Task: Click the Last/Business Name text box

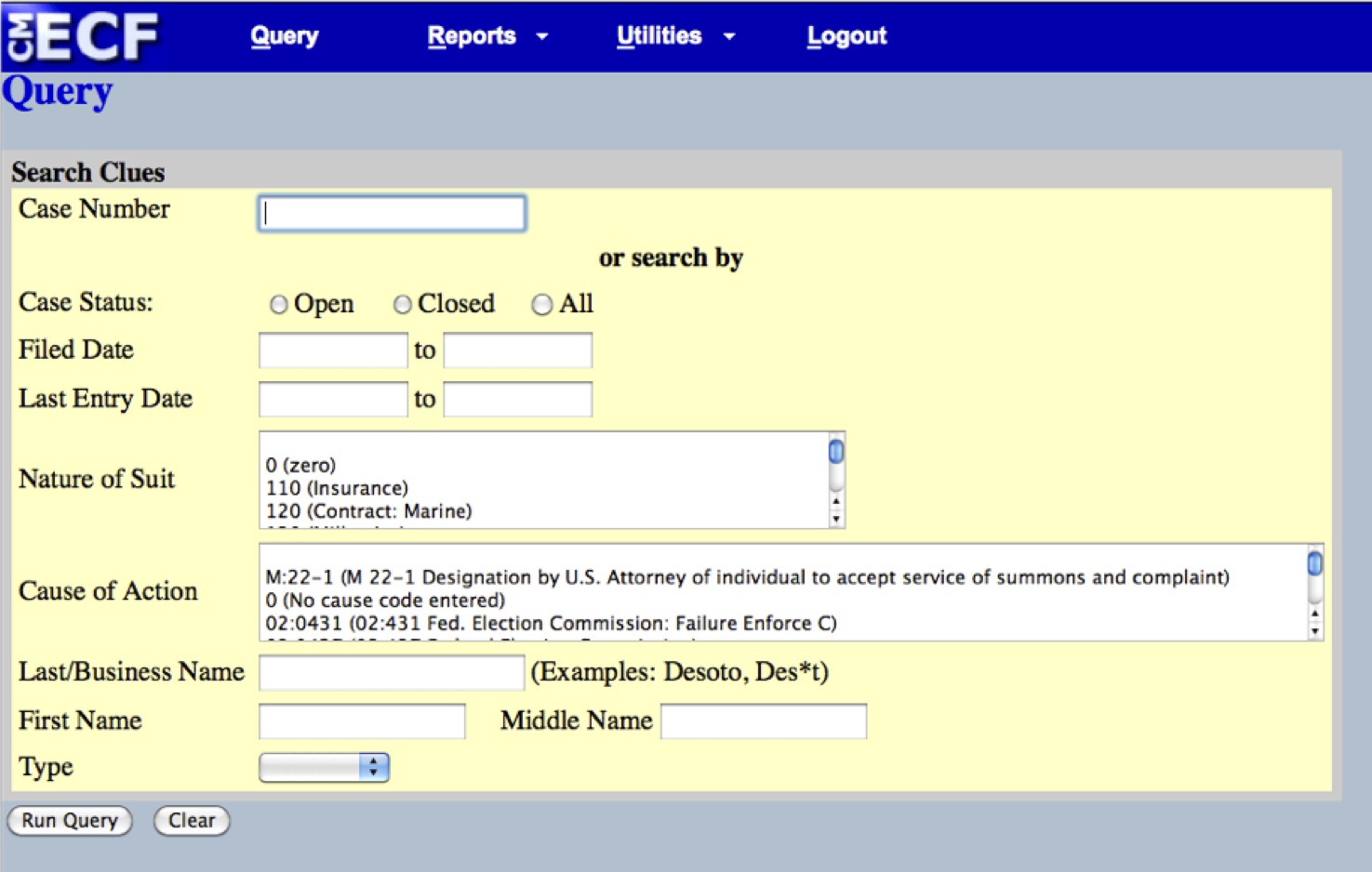Action: point(392,672)
